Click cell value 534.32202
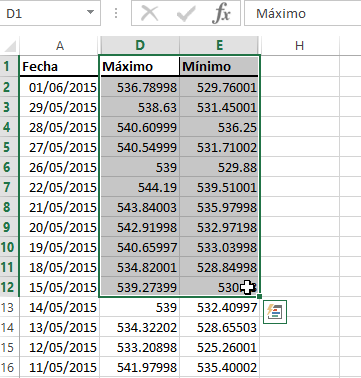Viewport: 361px width, 378px height. pyautogui.click(x=140, y=327)
